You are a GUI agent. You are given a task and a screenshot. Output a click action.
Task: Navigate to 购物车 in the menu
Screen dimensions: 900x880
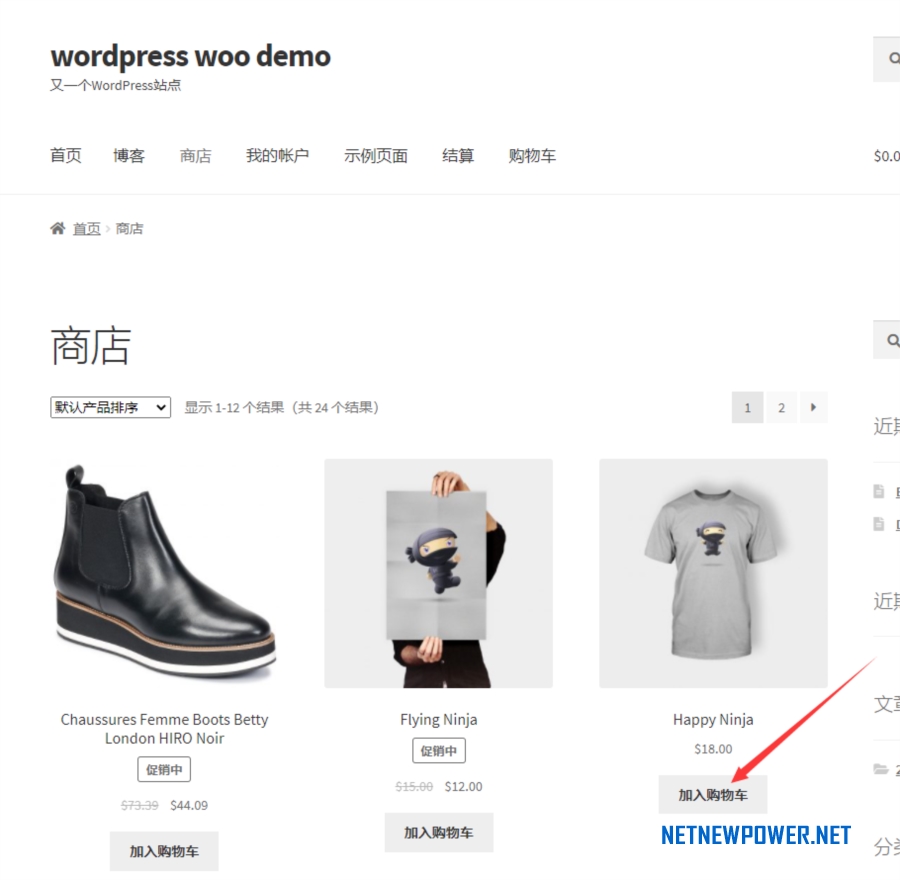coord(532,156)
